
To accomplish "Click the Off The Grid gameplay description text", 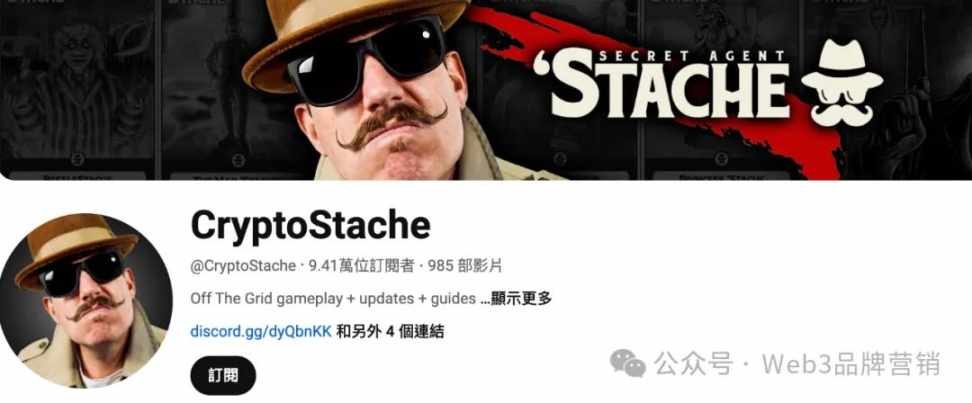I will (x=333, y=299).
